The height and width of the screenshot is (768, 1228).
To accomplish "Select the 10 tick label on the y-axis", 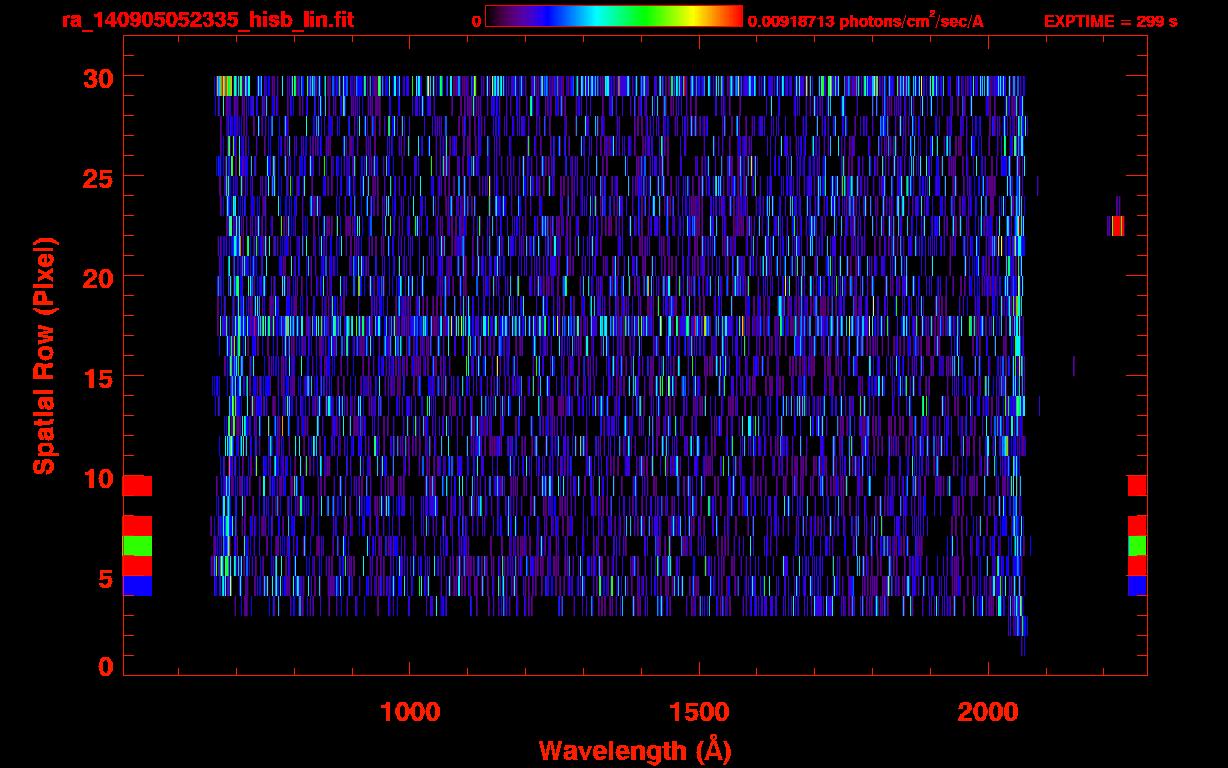I will point(97,477).
